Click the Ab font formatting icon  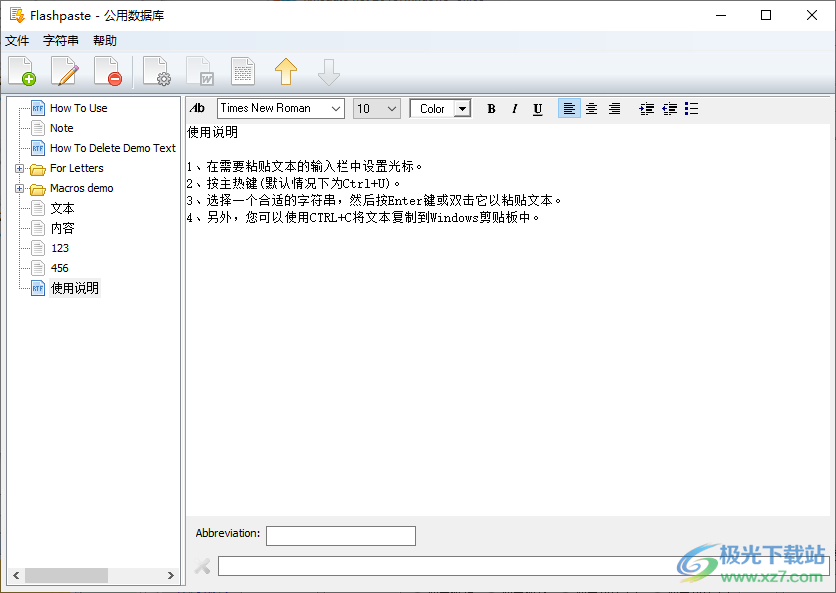tap(197, 108)
